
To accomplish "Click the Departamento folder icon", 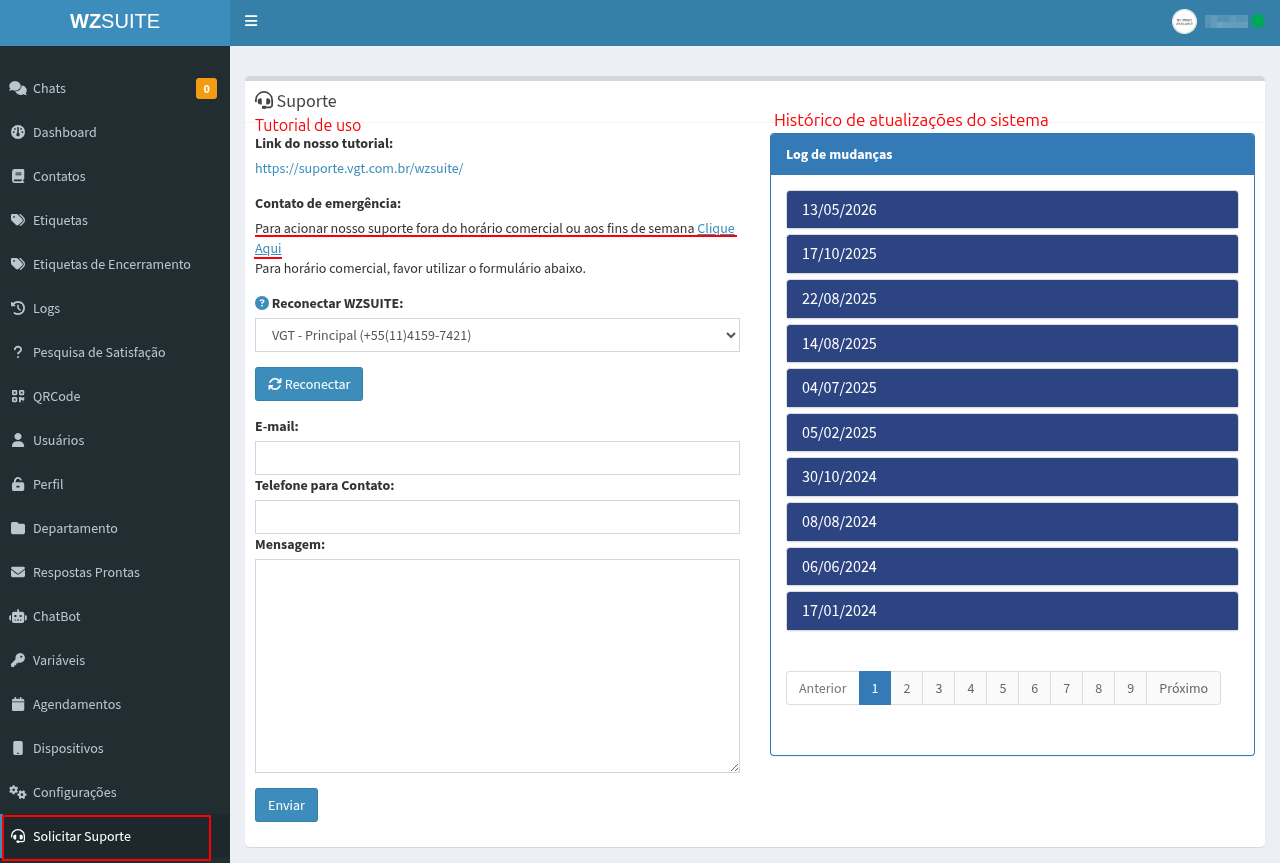I will (x=18, y=528).
